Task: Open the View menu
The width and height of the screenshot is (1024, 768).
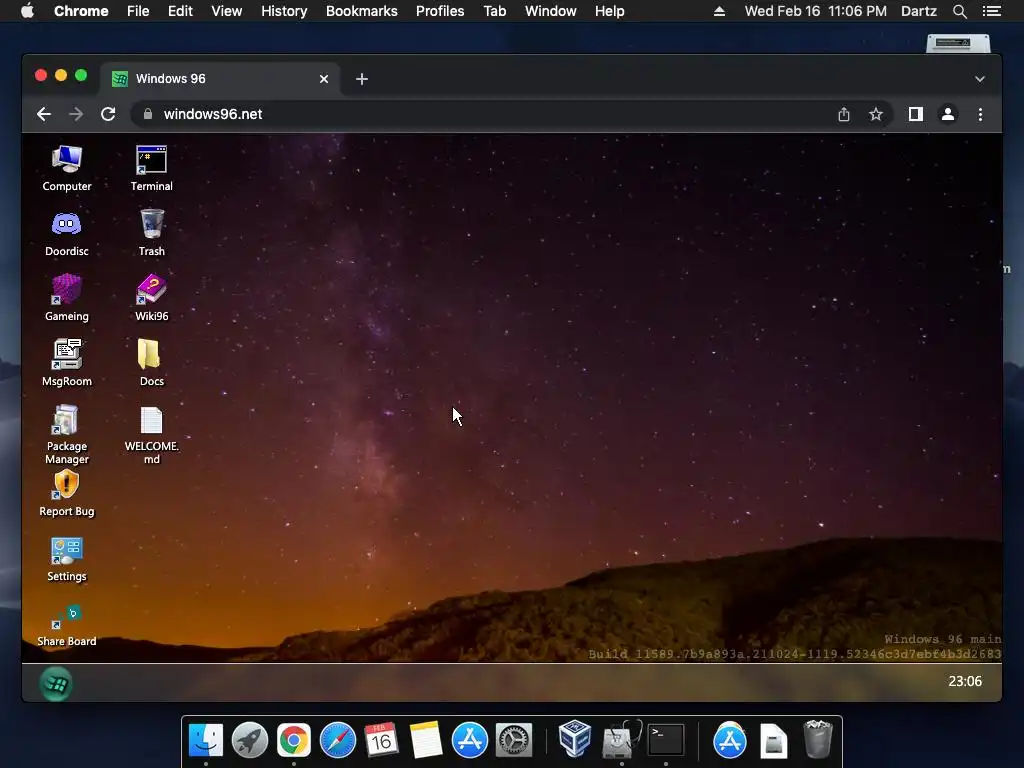Action: (227, 11)
